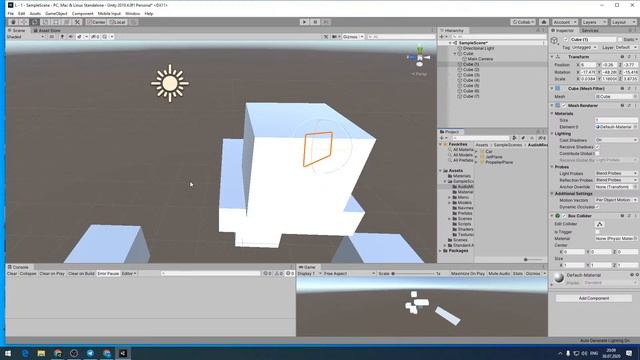This screenshot has width=640, height=360.
Task: Toggle scene audio icon in Scene toolbar
Action: pos(71,37)
